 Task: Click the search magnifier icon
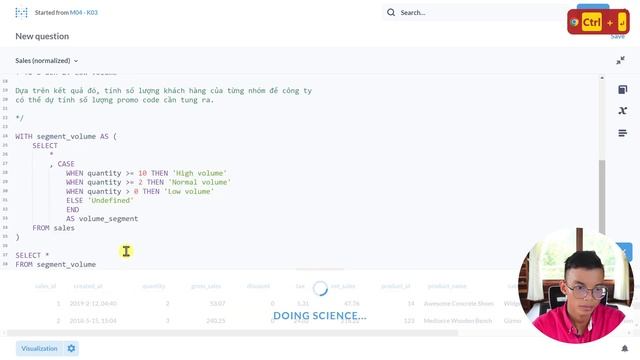(x=391, y=13)
